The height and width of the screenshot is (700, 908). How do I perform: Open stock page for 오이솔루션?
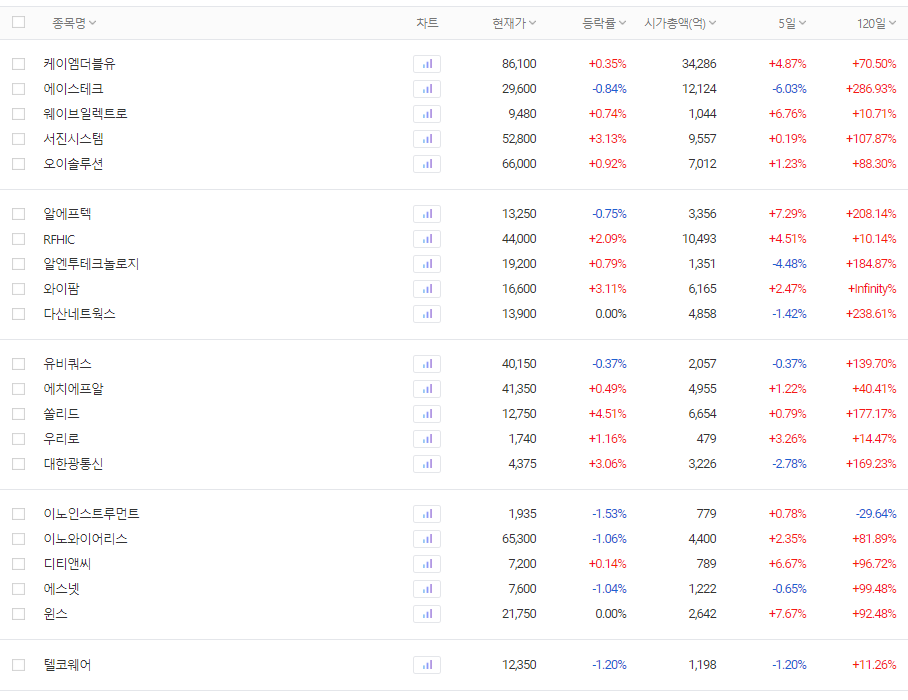[74, 164]
